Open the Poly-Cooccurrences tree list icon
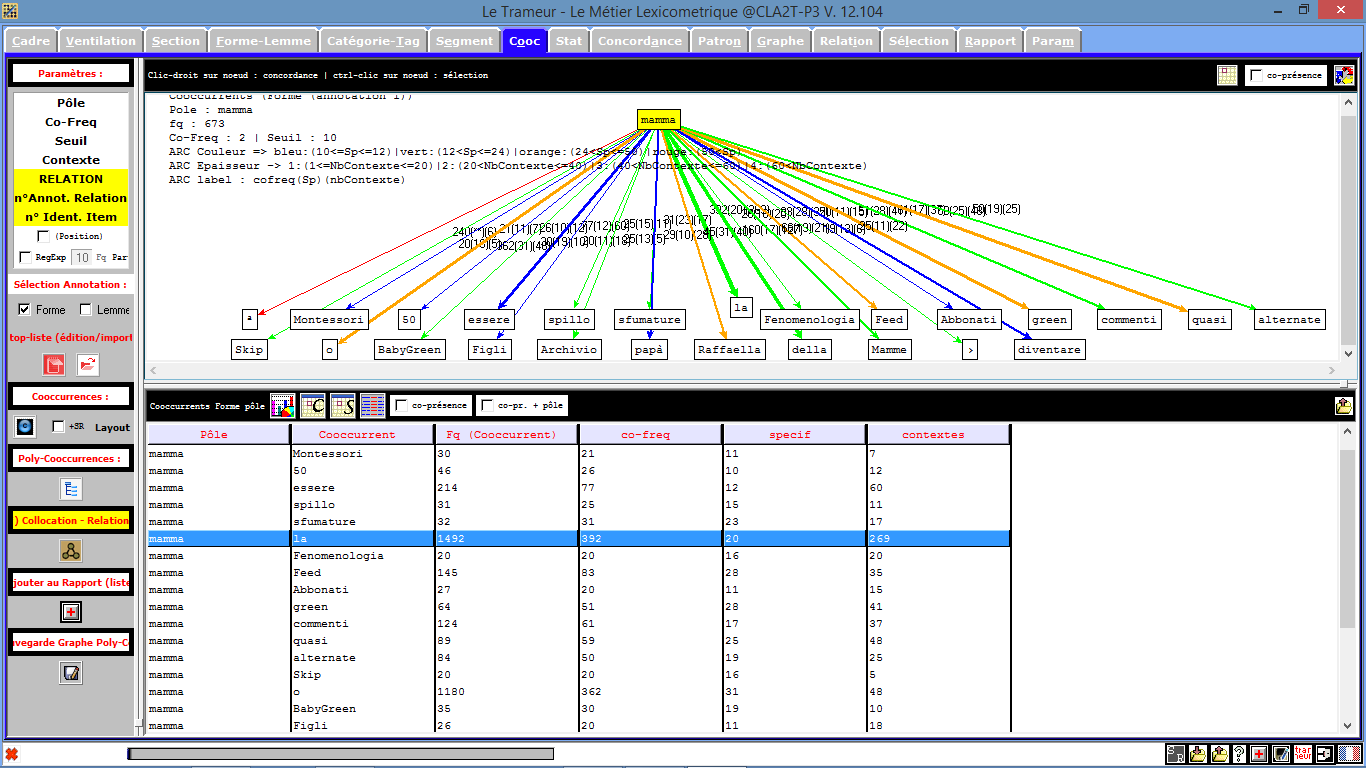This screenshot has width=1366, height=768. [71, 489]
